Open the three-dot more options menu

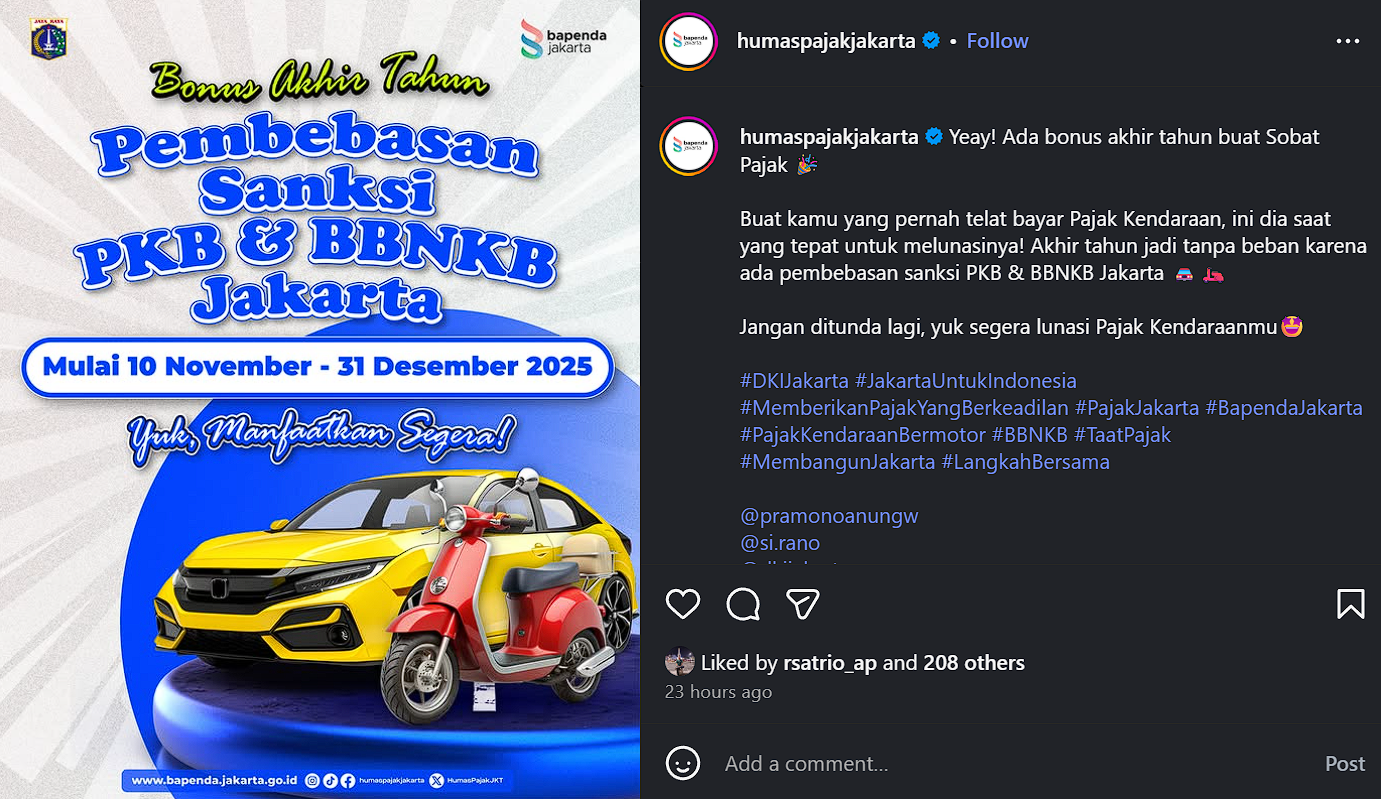coord(1348,41)
